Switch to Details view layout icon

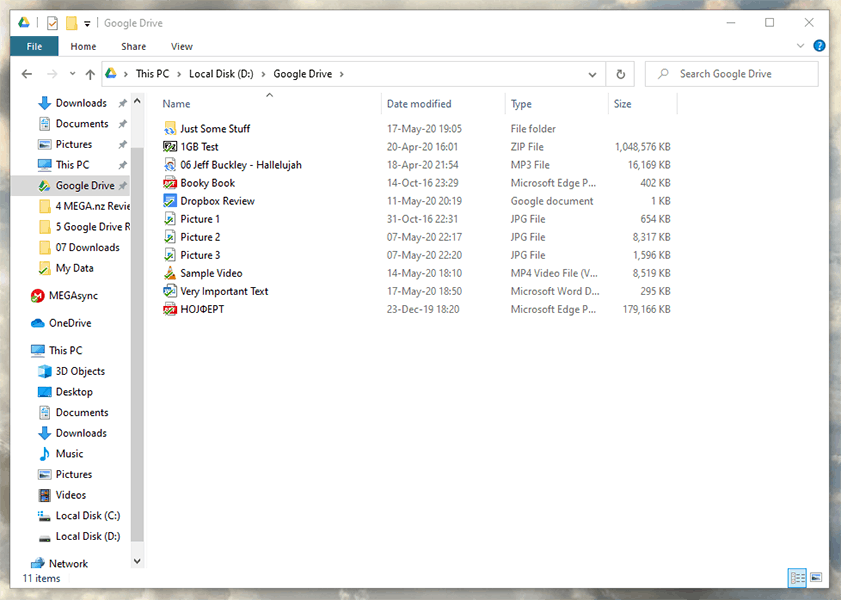[797, 577]
